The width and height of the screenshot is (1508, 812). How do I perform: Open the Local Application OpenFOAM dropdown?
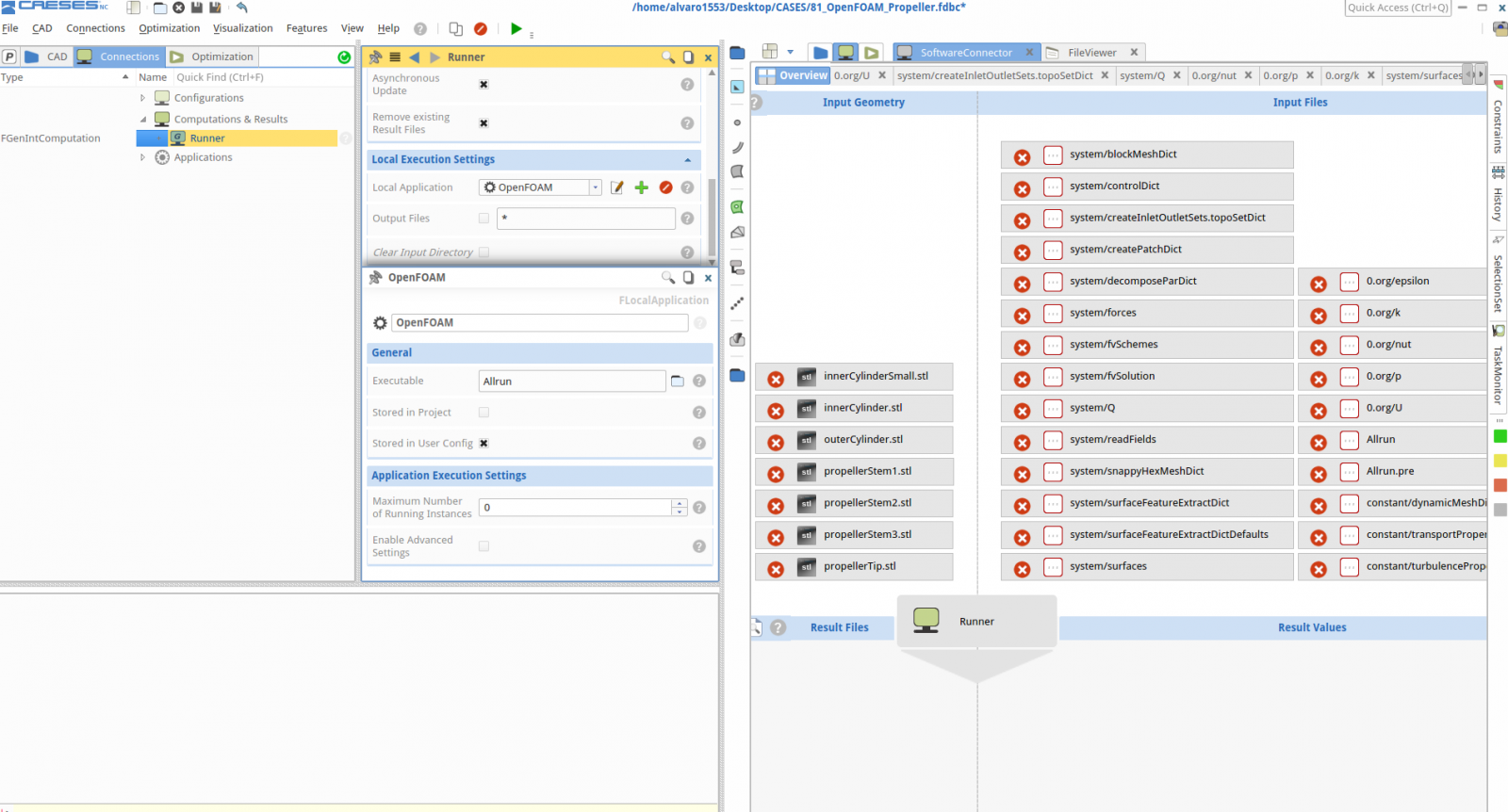[595, 187]
